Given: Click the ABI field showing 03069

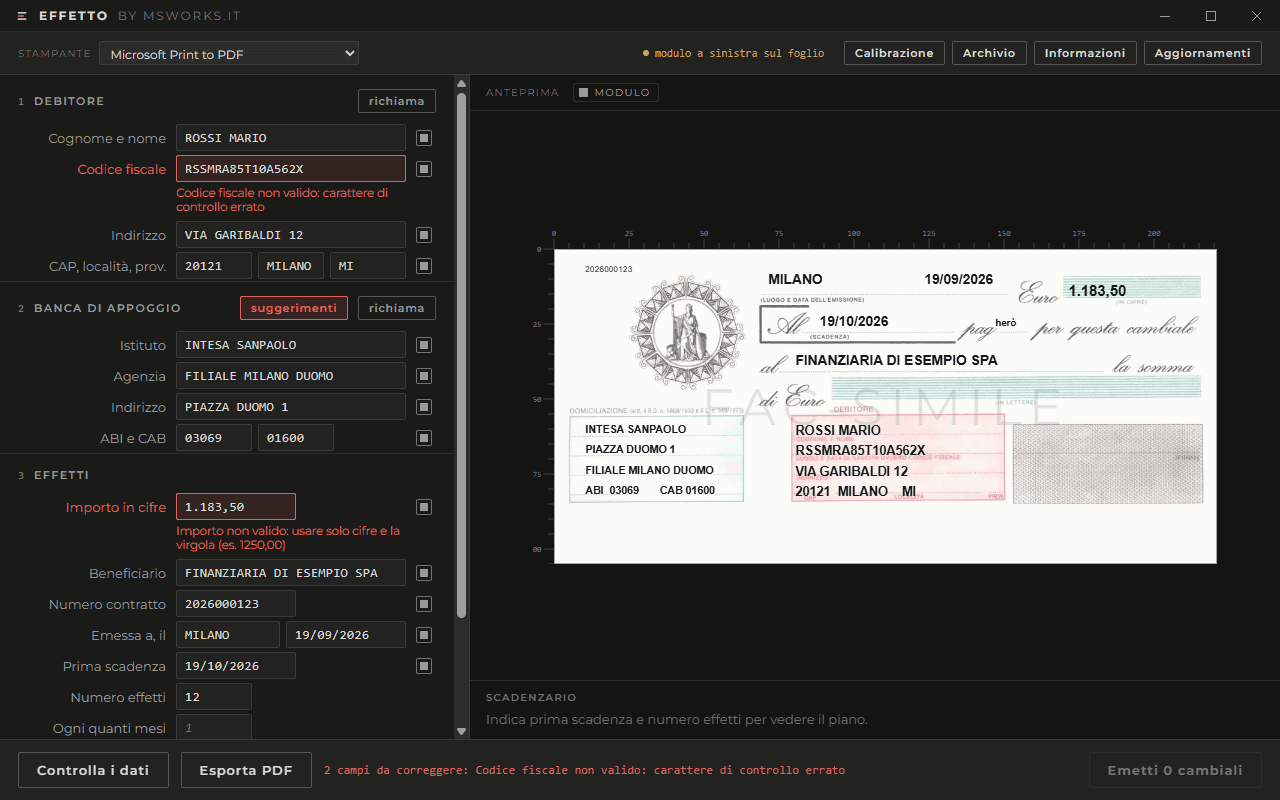Looking at the screenshot, I should [x=214, y=438].
